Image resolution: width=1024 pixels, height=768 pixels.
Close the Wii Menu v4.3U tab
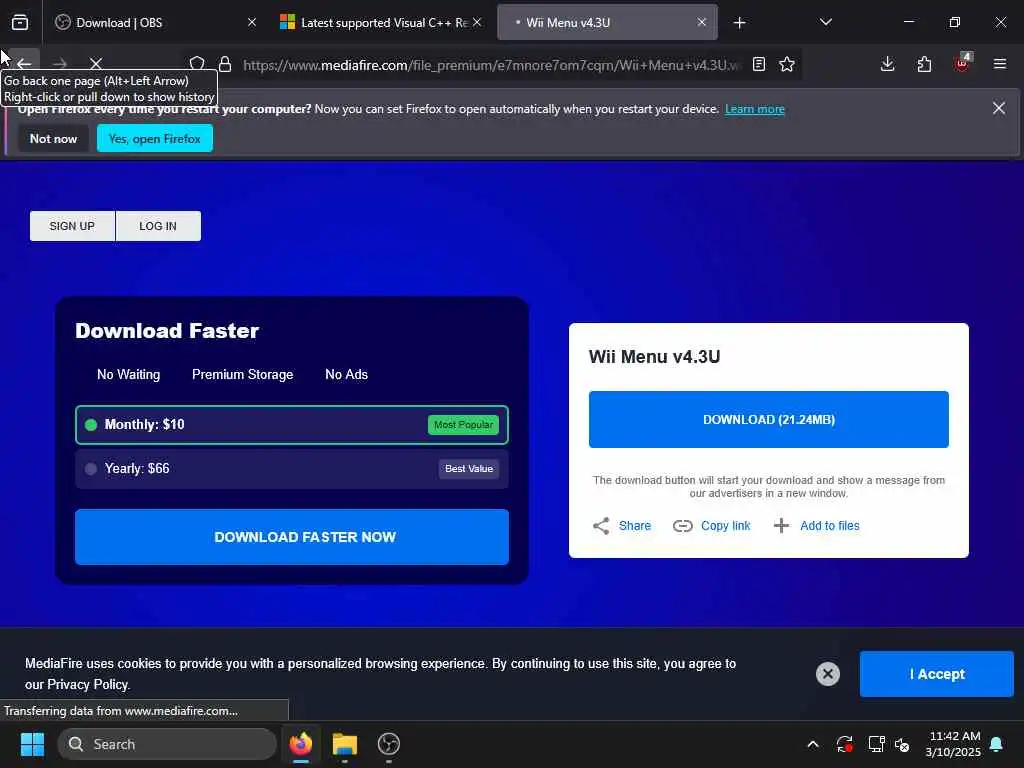pos(701,22)
